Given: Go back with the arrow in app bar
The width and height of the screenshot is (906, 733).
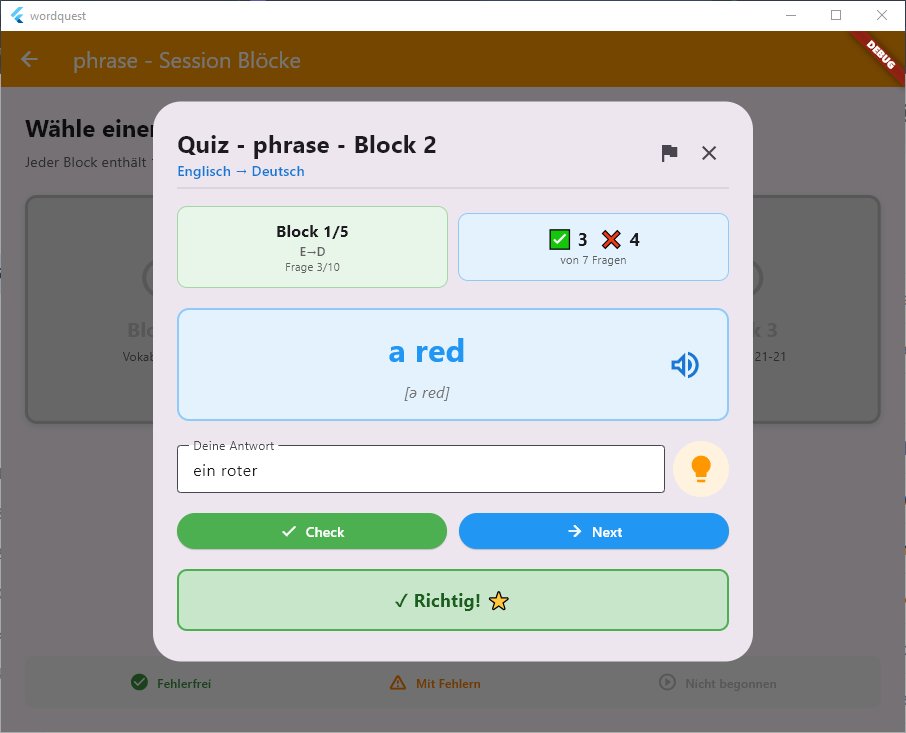Looking at the screenshot, I should point(29,59).
